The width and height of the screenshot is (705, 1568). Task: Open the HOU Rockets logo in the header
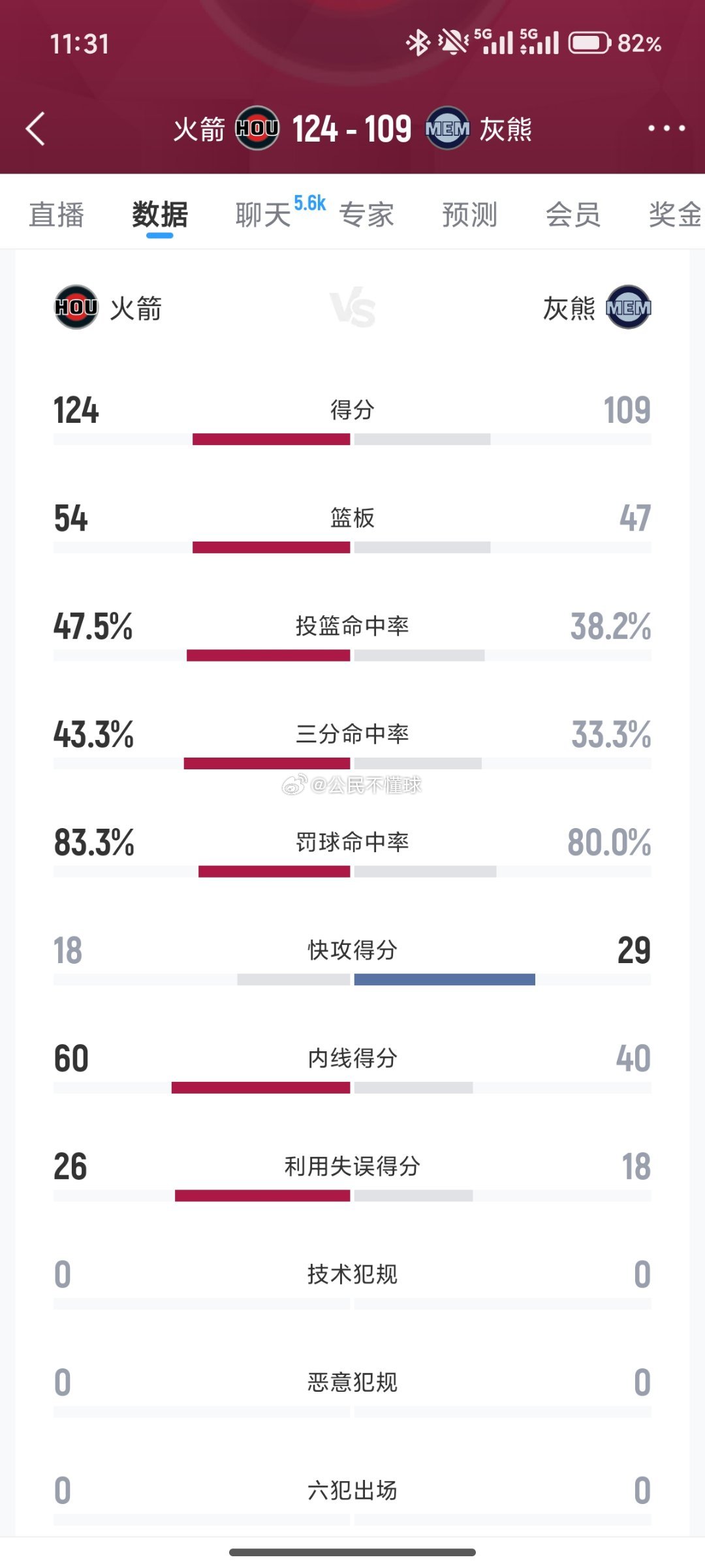pyautogui.click(x=257, y=129)
